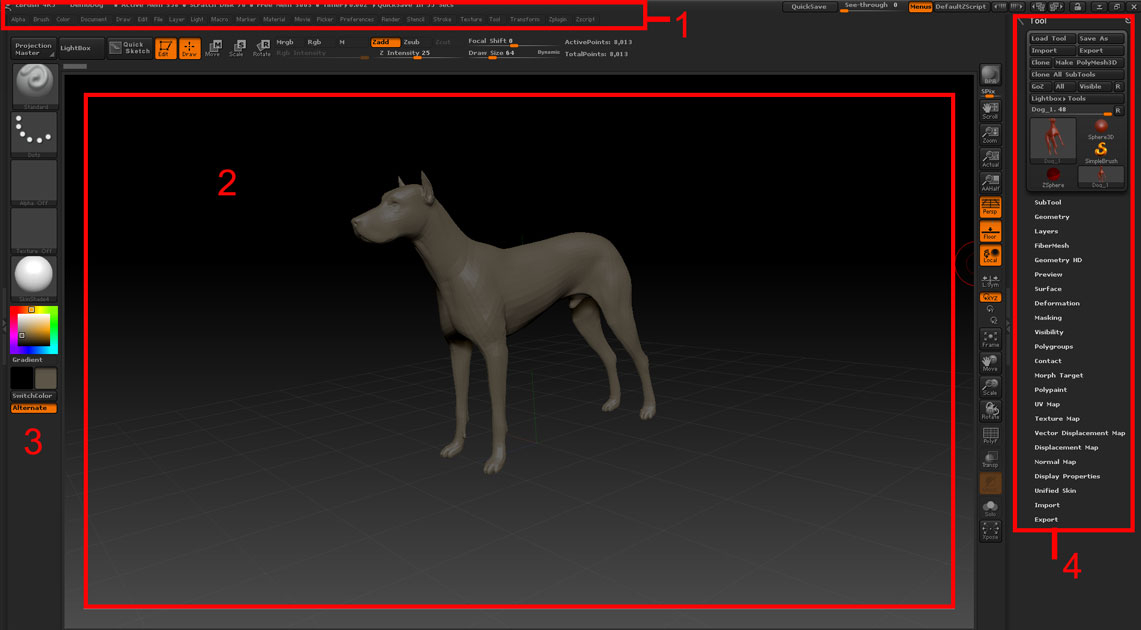Select the ZSphere tool icon

tap(1052, 177)
